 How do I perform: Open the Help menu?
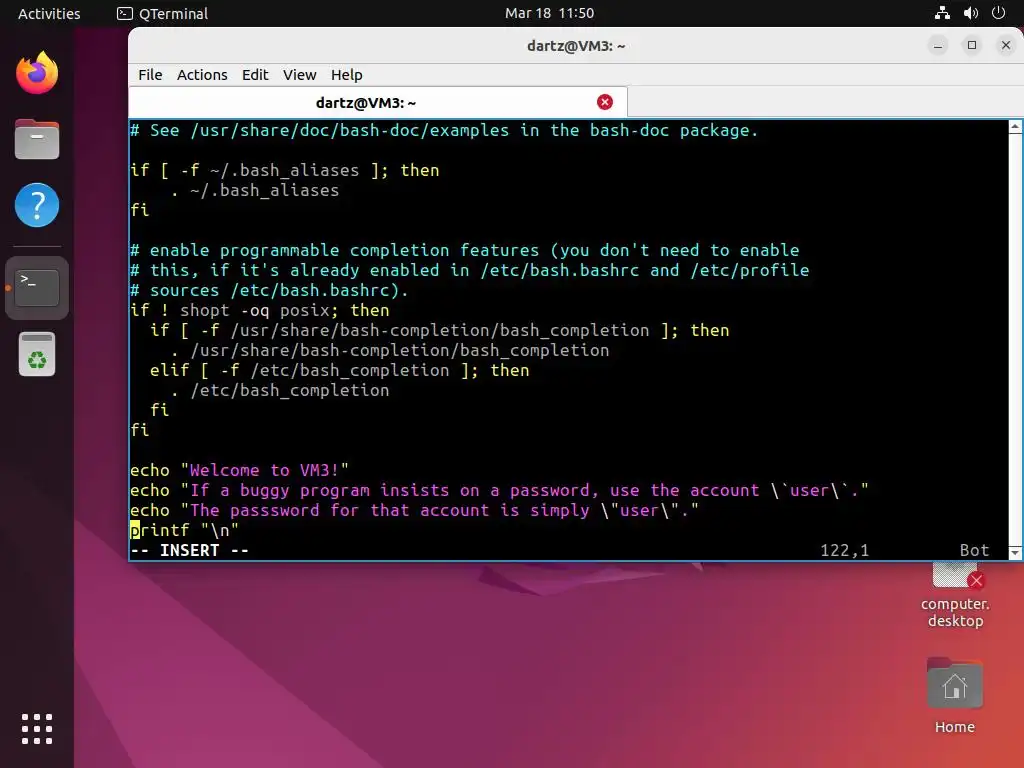click(x=346, y=75)
